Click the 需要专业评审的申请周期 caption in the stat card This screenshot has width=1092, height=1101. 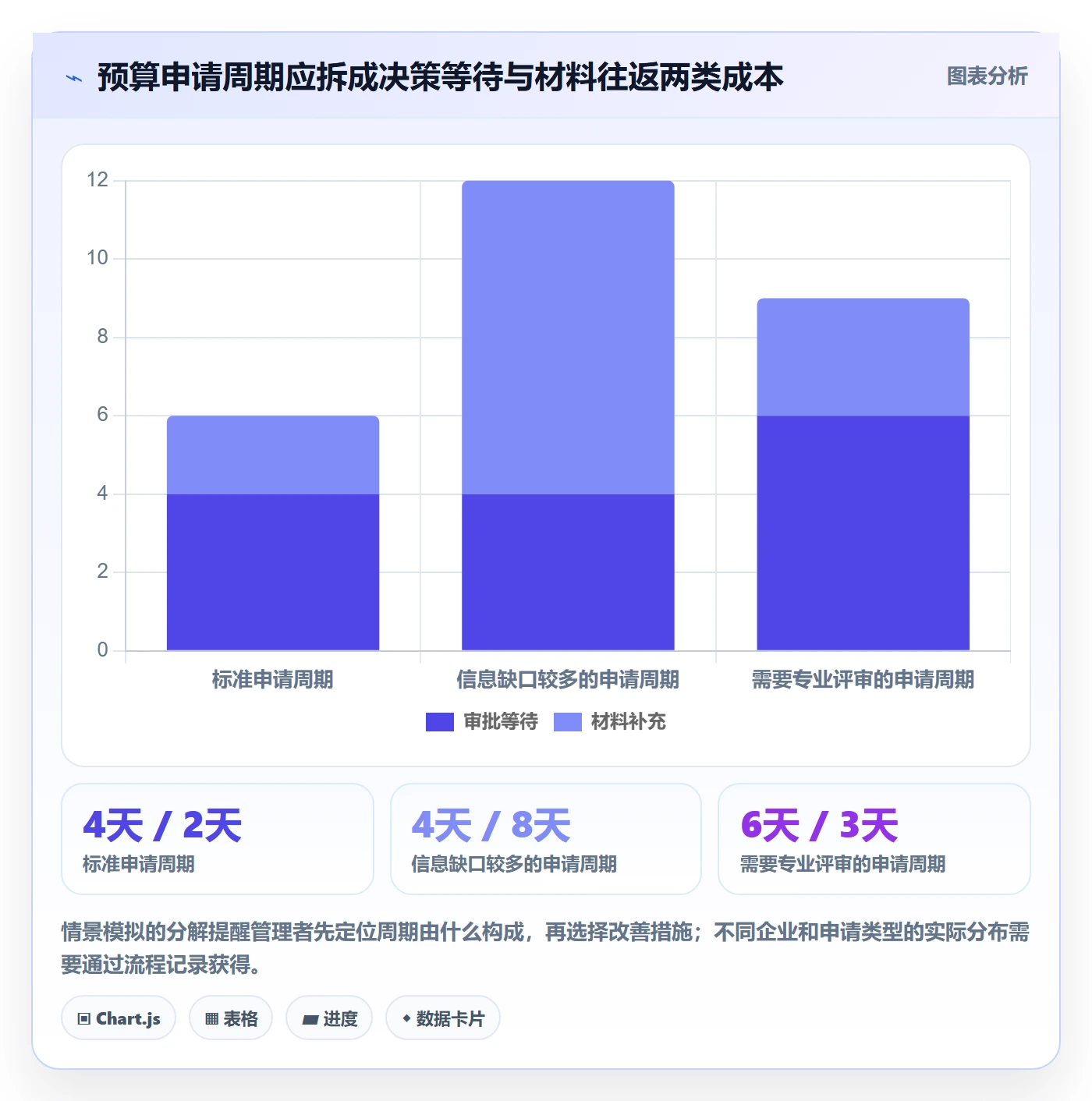[842, 864]
